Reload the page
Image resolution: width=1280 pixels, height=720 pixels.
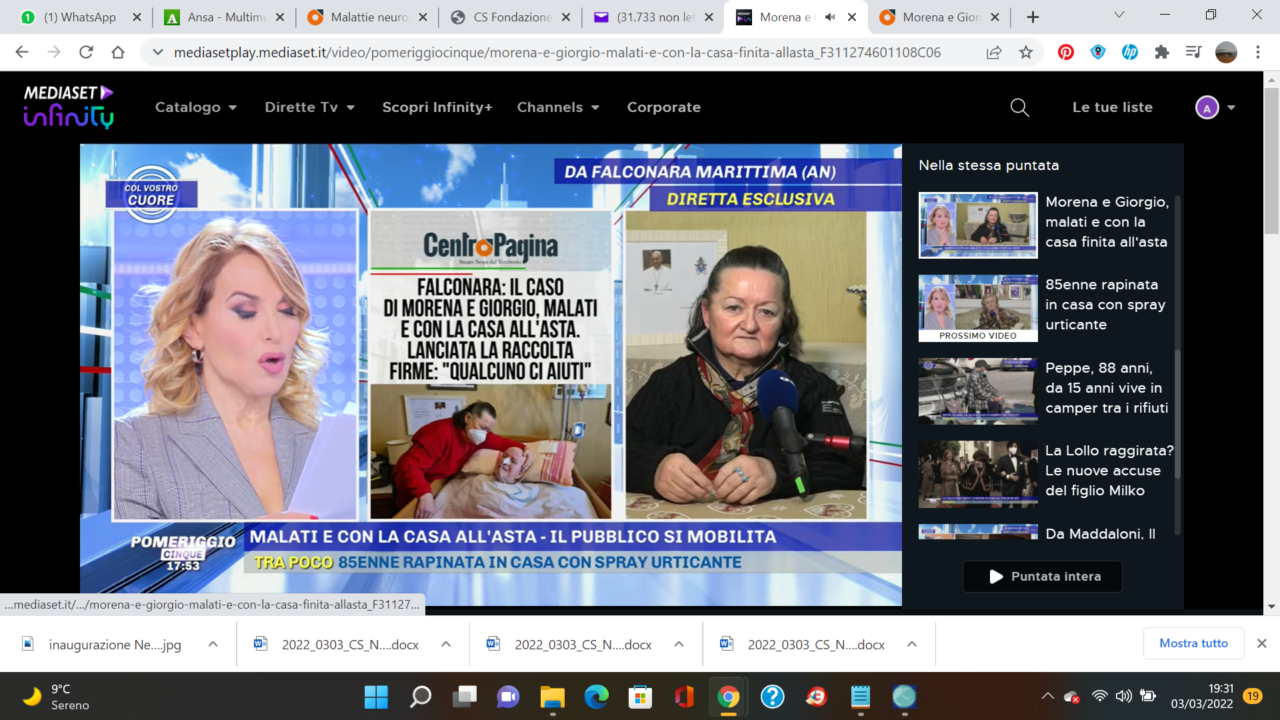click(x=86, y=52)
